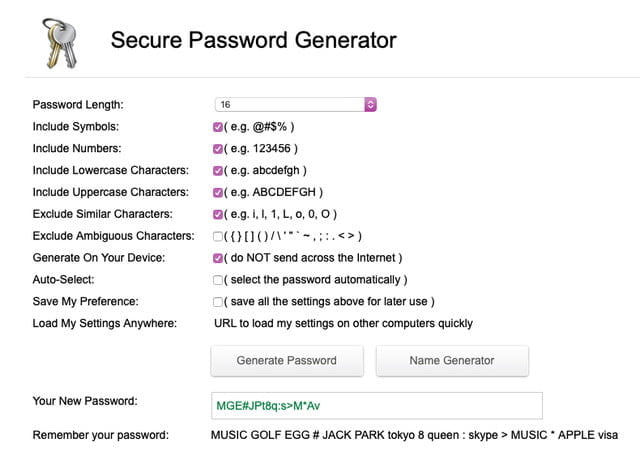Toggle Include Uppercase Characters checkbox

click(218, 192)
